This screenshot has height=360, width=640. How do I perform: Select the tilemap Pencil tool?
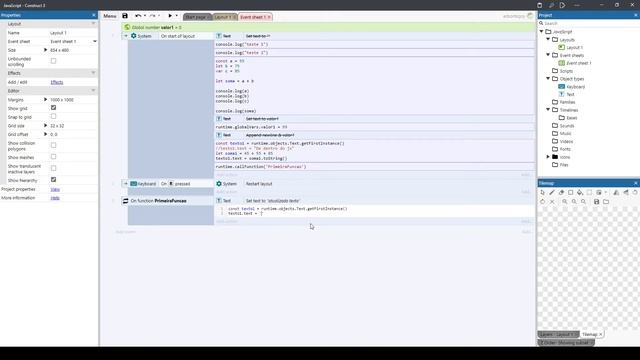[552, 192]
